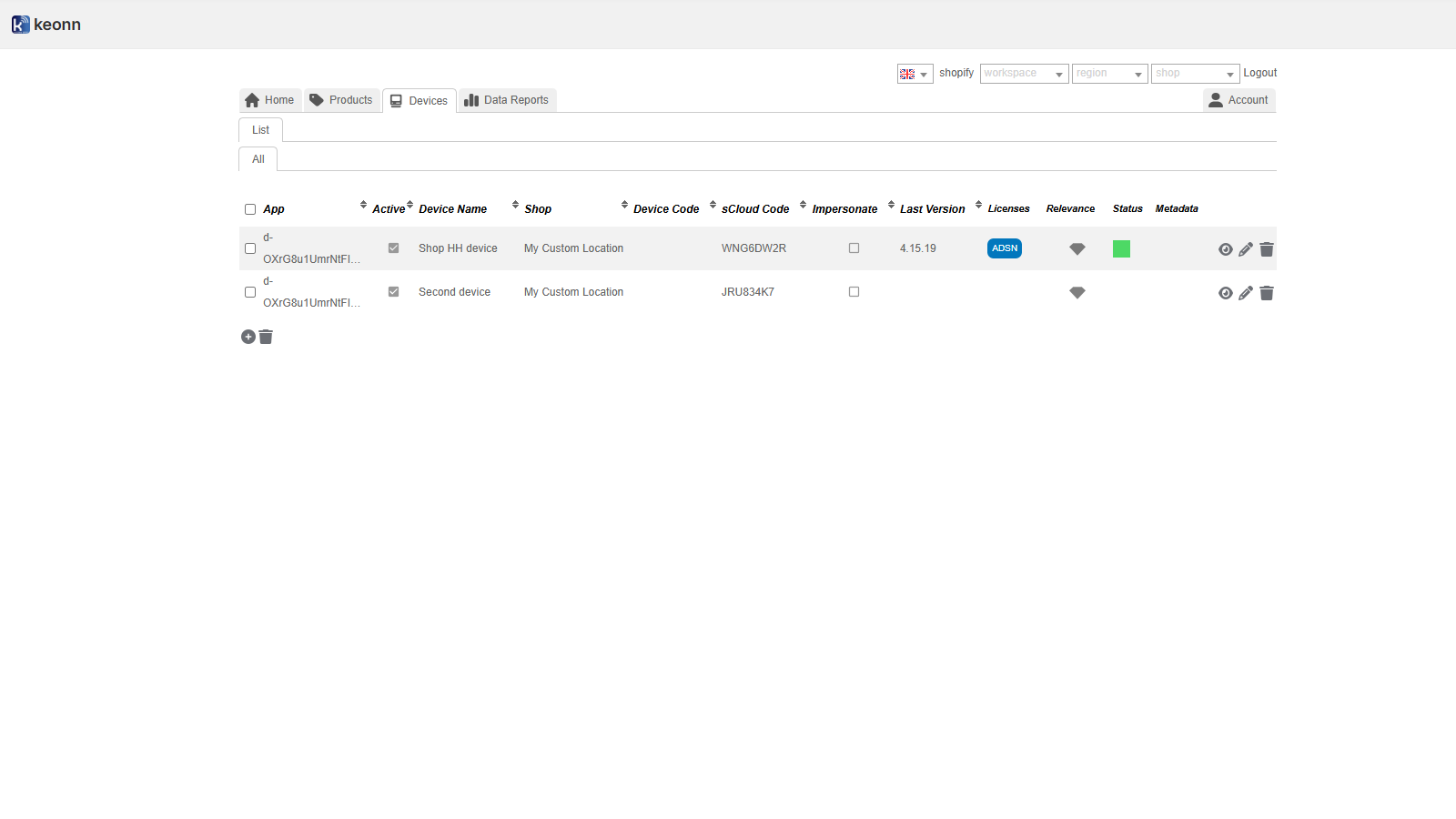Viewport: 1456px width, 819px height.
Task: View details of Shop HH device
Action: [1225, 249]
